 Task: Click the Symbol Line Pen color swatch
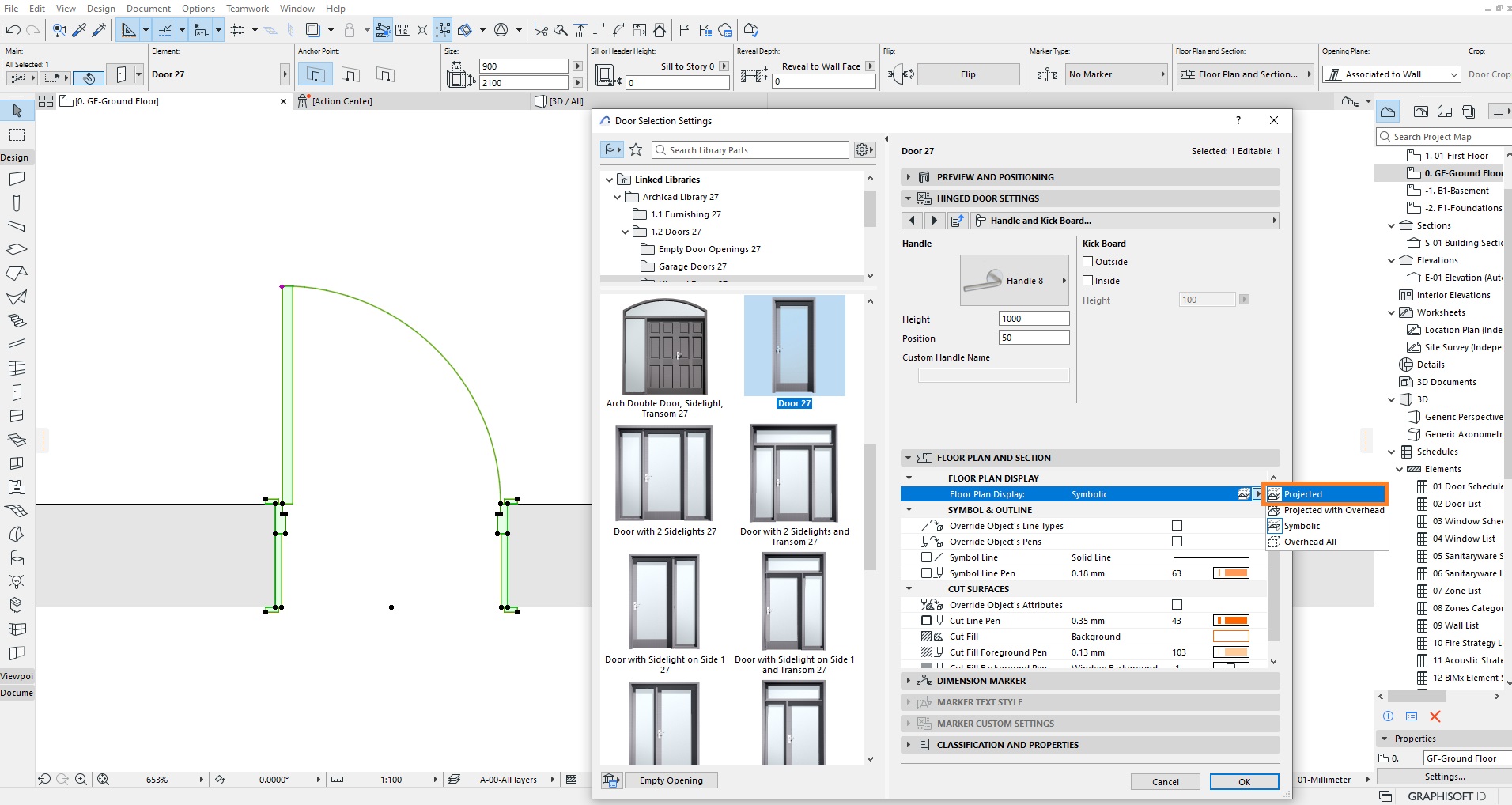pos(1231,573)
